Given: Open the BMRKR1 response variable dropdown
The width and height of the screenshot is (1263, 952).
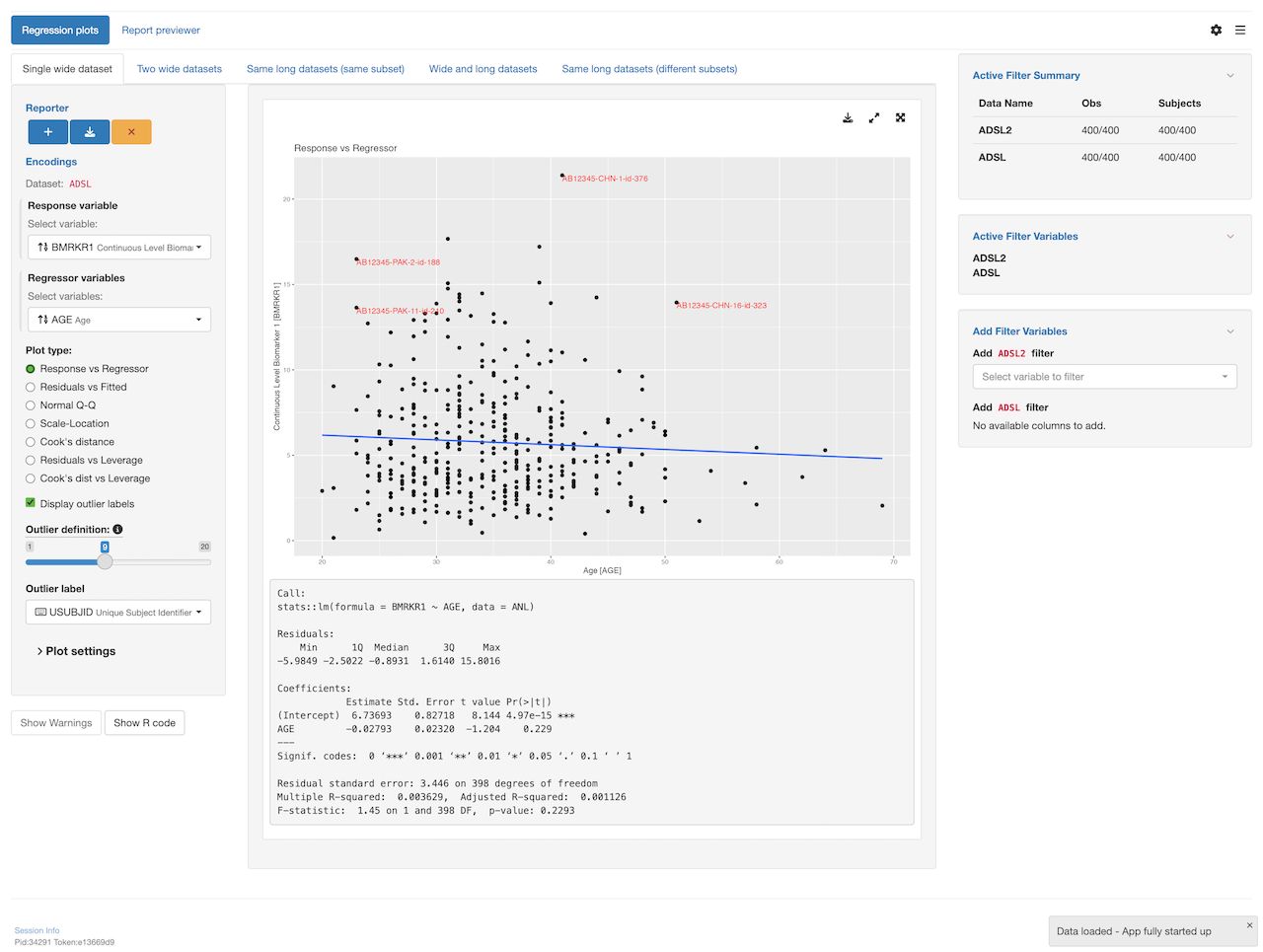Looking at the screenshot, I should tap(118, 248).
